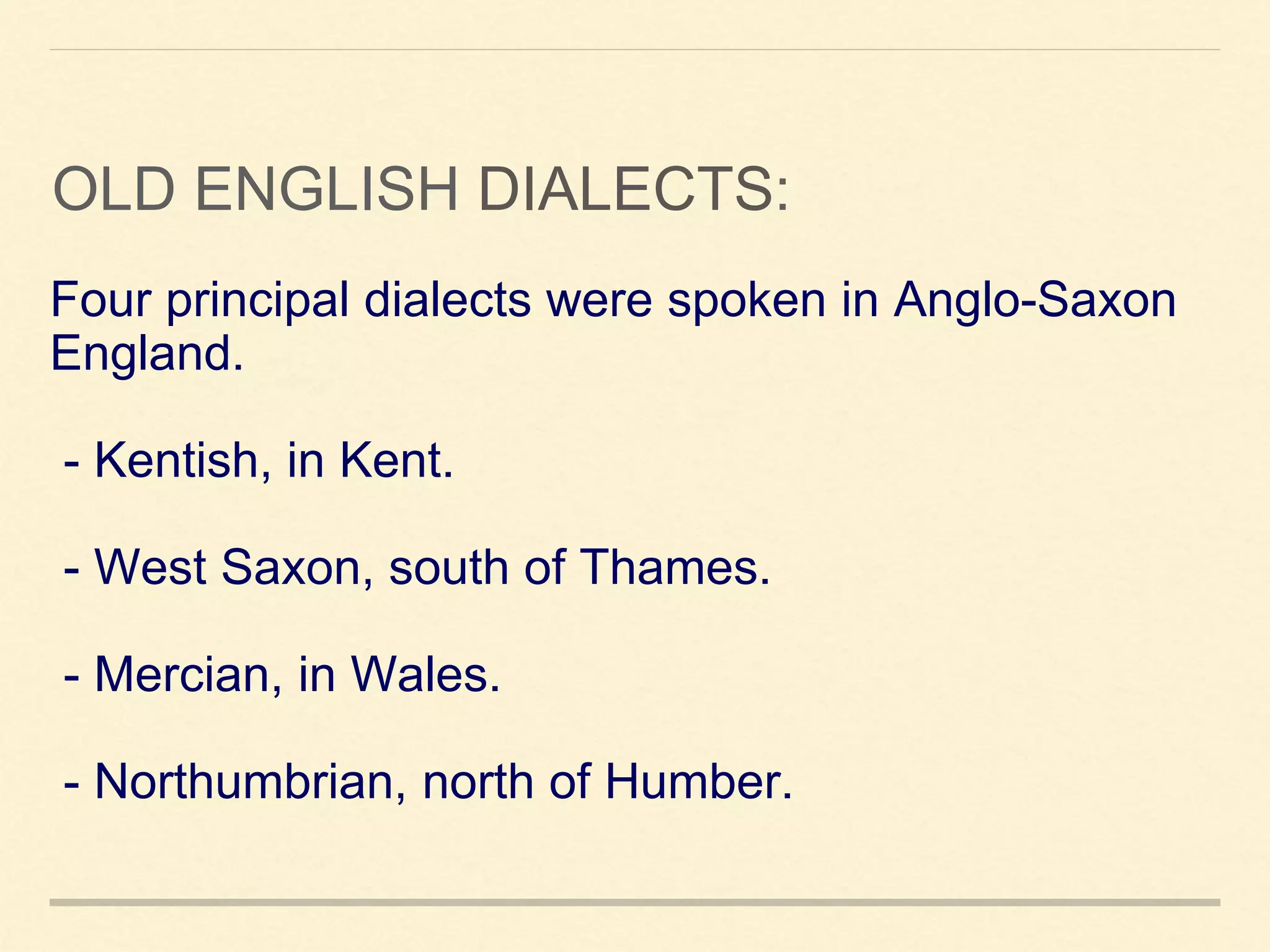Screen dimensions: 1270x952
Task: Click the OLD ENGLISH DIALECTS title
Action: [422, 189]
